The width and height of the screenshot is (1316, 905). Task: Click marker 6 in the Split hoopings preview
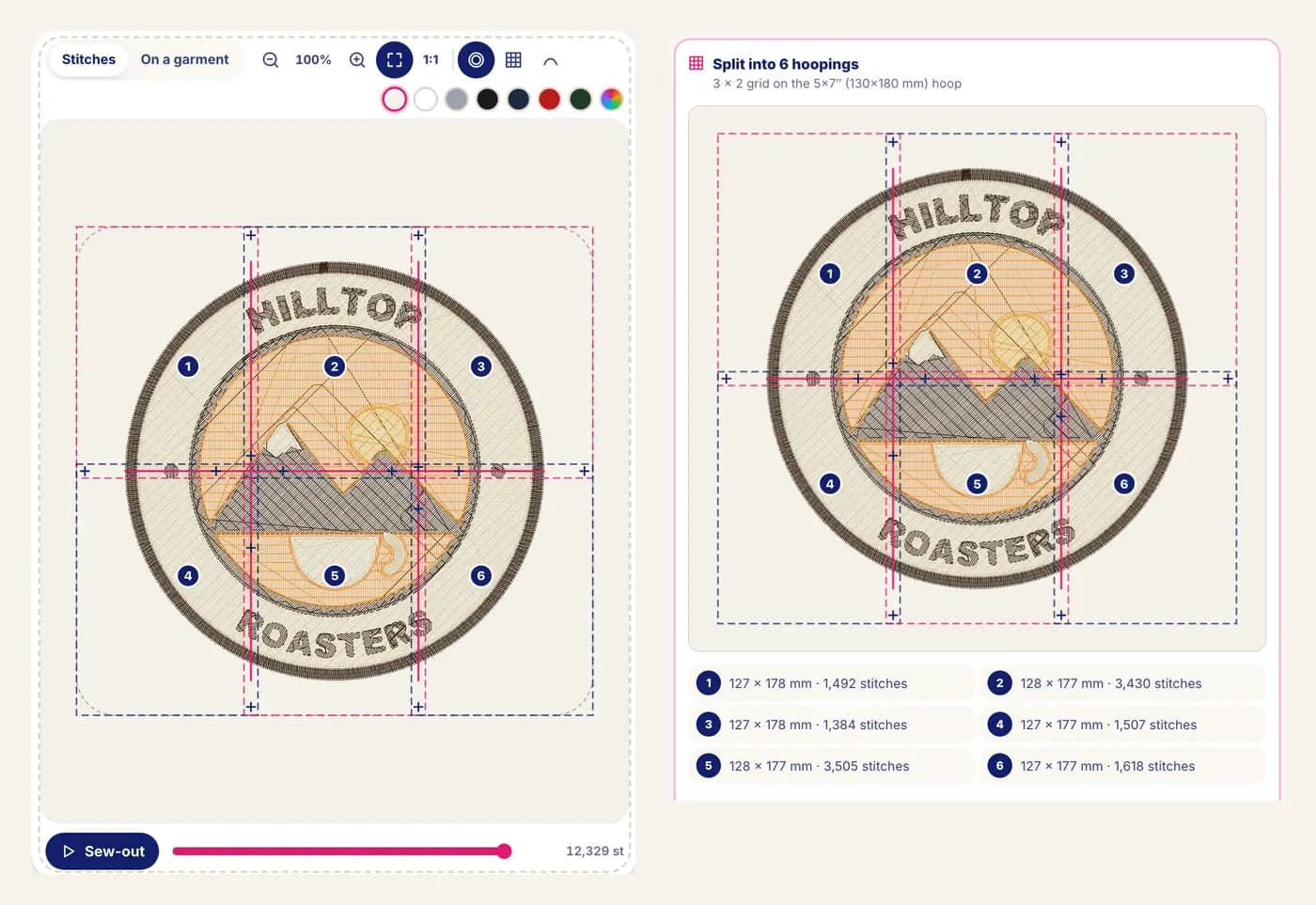tap(1124, 484)
